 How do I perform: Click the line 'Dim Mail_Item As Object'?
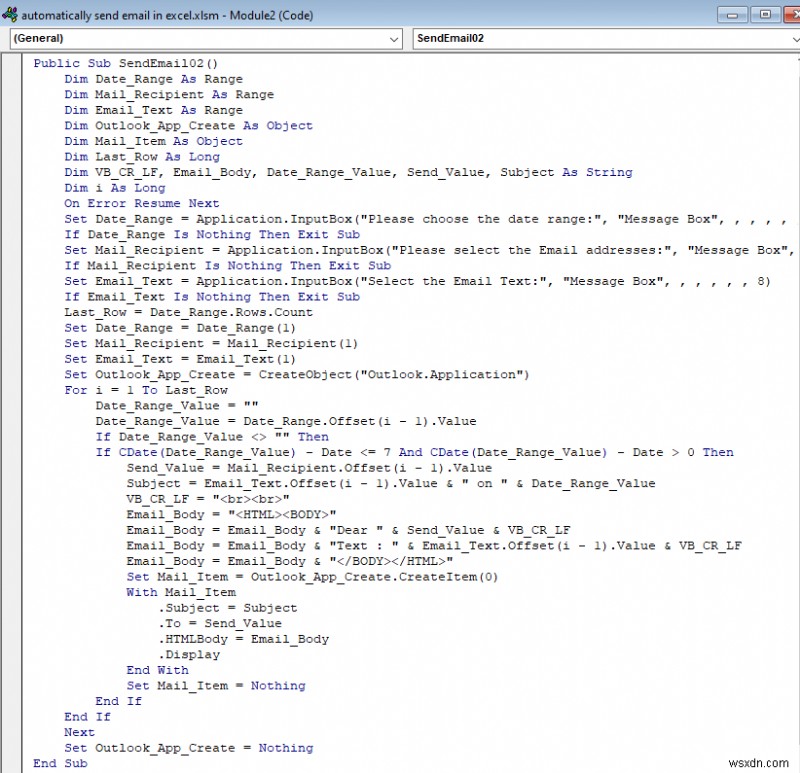coord(154,141)
